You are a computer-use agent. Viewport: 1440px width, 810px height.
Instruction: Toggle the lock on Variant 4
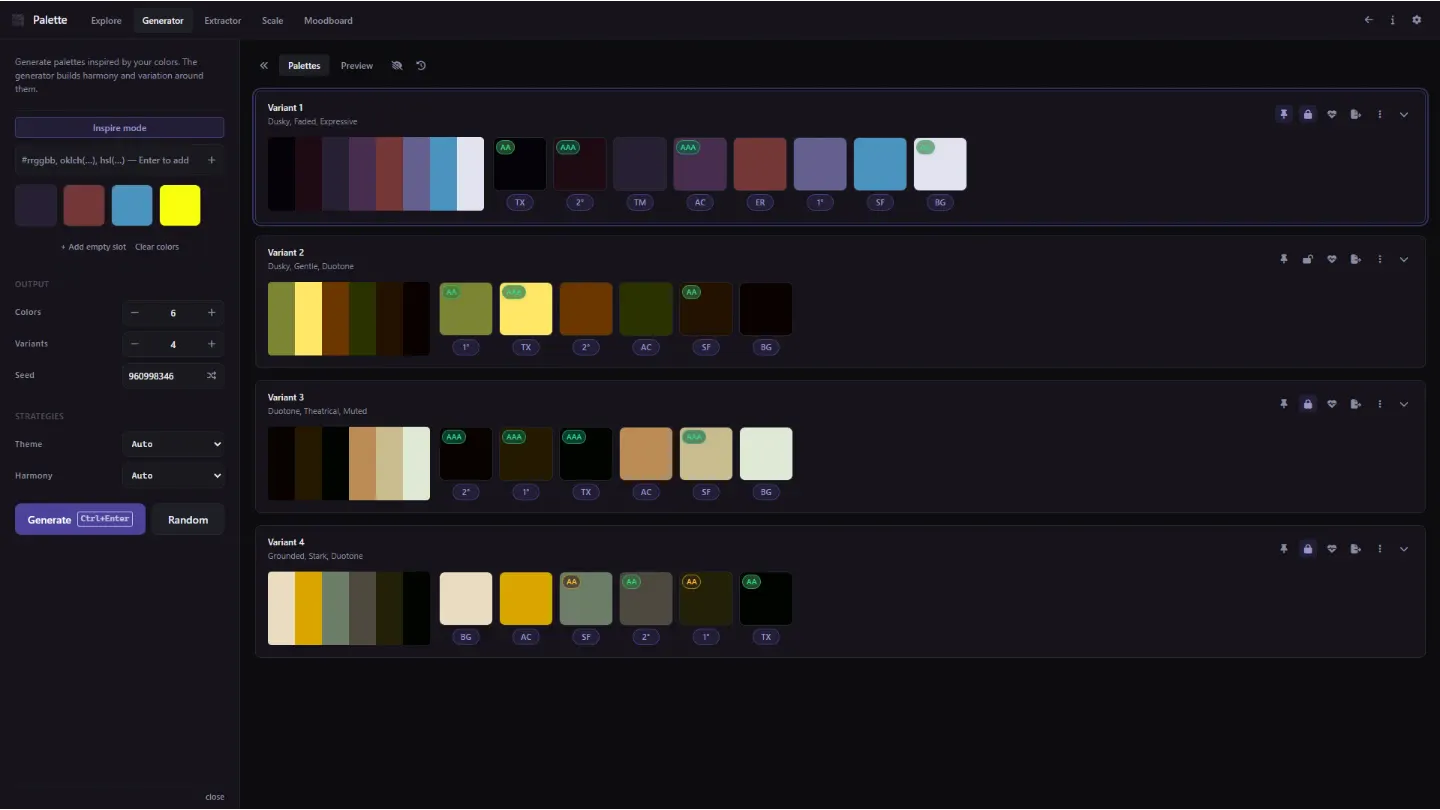pos(1307,549)
